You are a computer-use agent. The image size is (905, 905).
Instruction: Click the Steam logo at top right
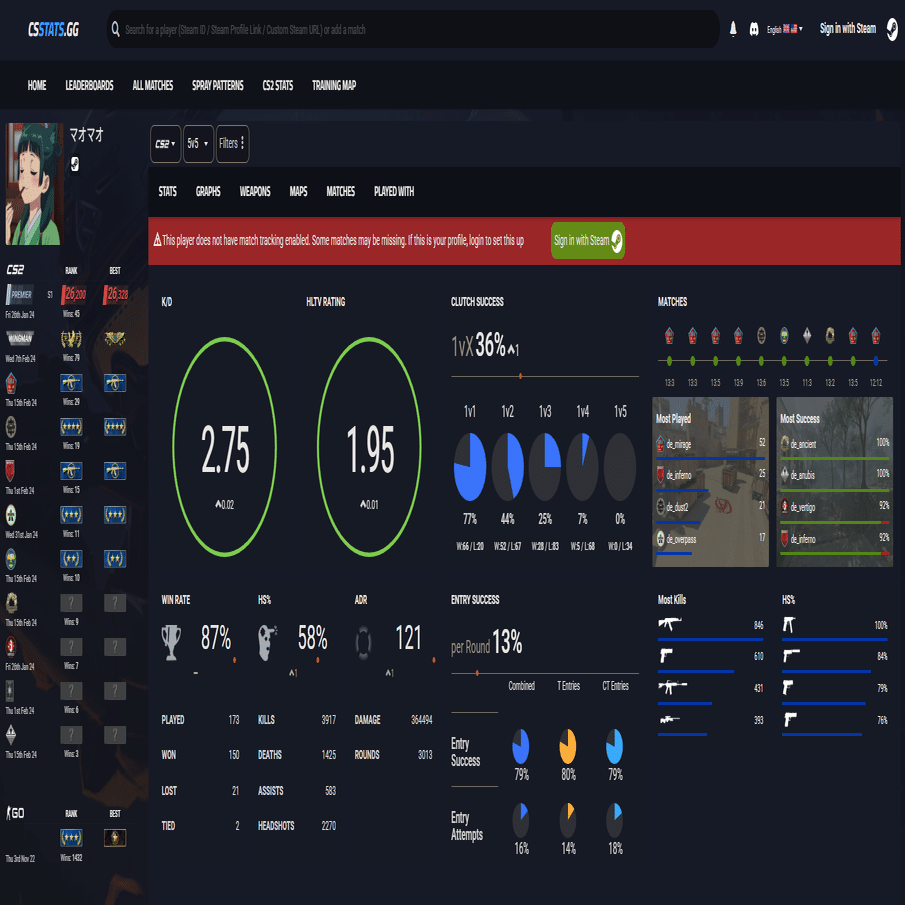pos(892,29)
